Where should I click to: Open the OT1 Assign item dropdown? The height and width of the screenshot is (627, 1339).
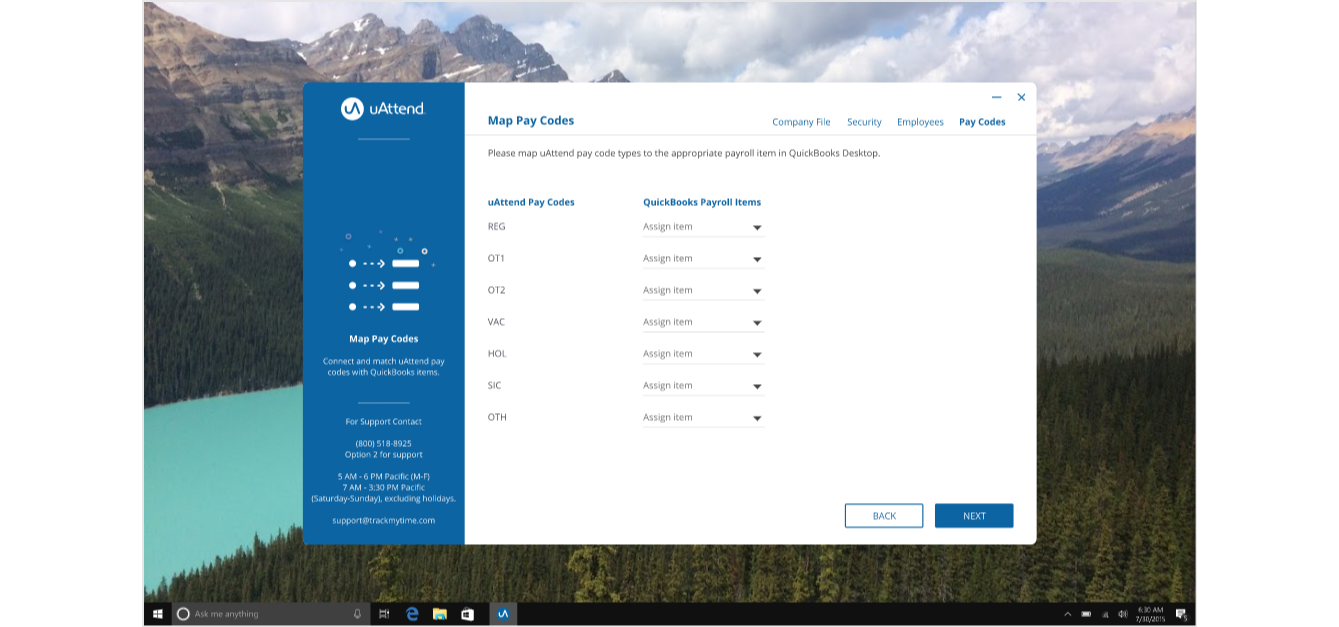(703, 259)
